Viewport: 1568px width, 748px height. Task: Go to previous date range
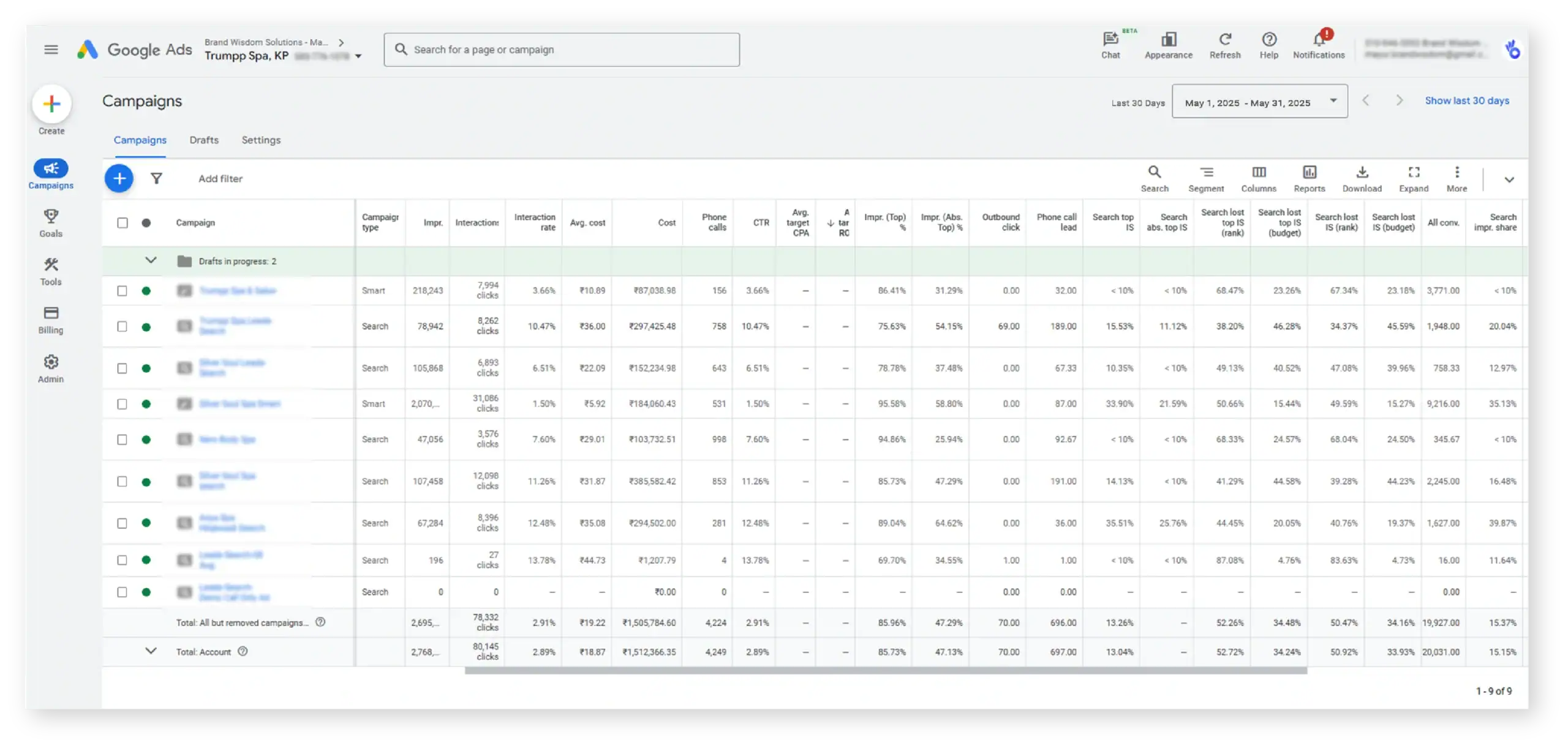(1365, 100)
